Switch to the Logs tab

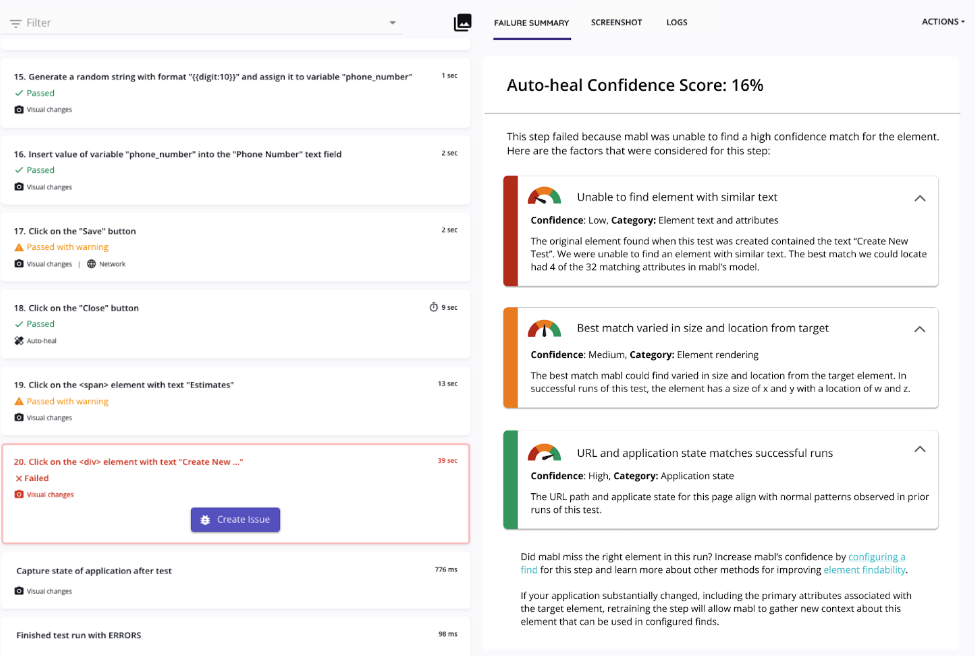(677, 22)
